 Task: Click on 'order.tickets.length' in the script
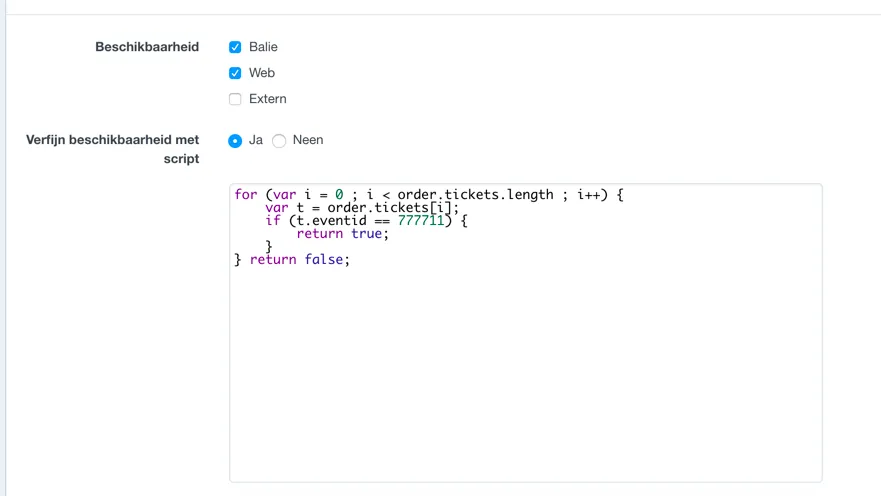(x=475, y=195)
